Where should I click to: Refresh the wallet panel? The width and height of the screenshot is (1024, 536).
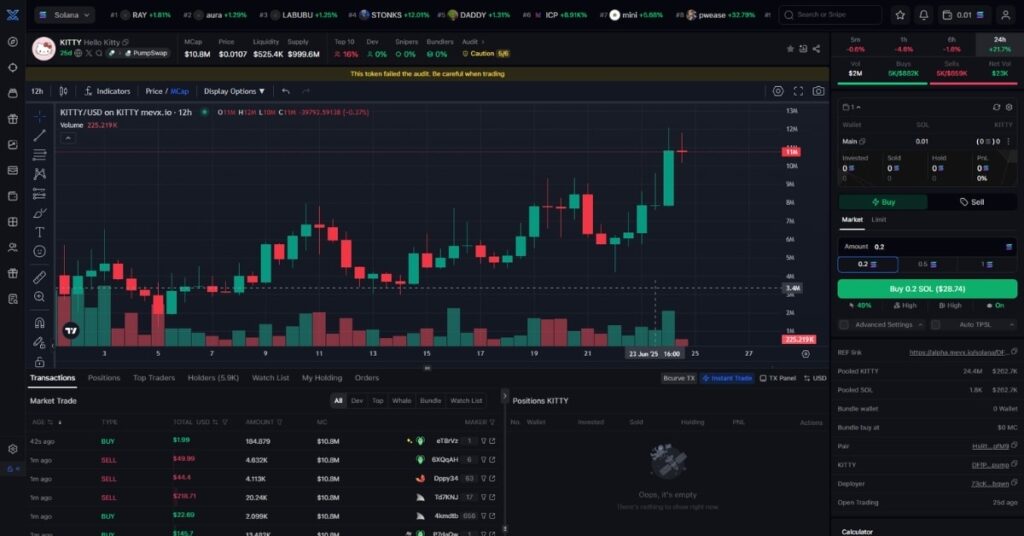pyautogui.click(x=996, y=107)
